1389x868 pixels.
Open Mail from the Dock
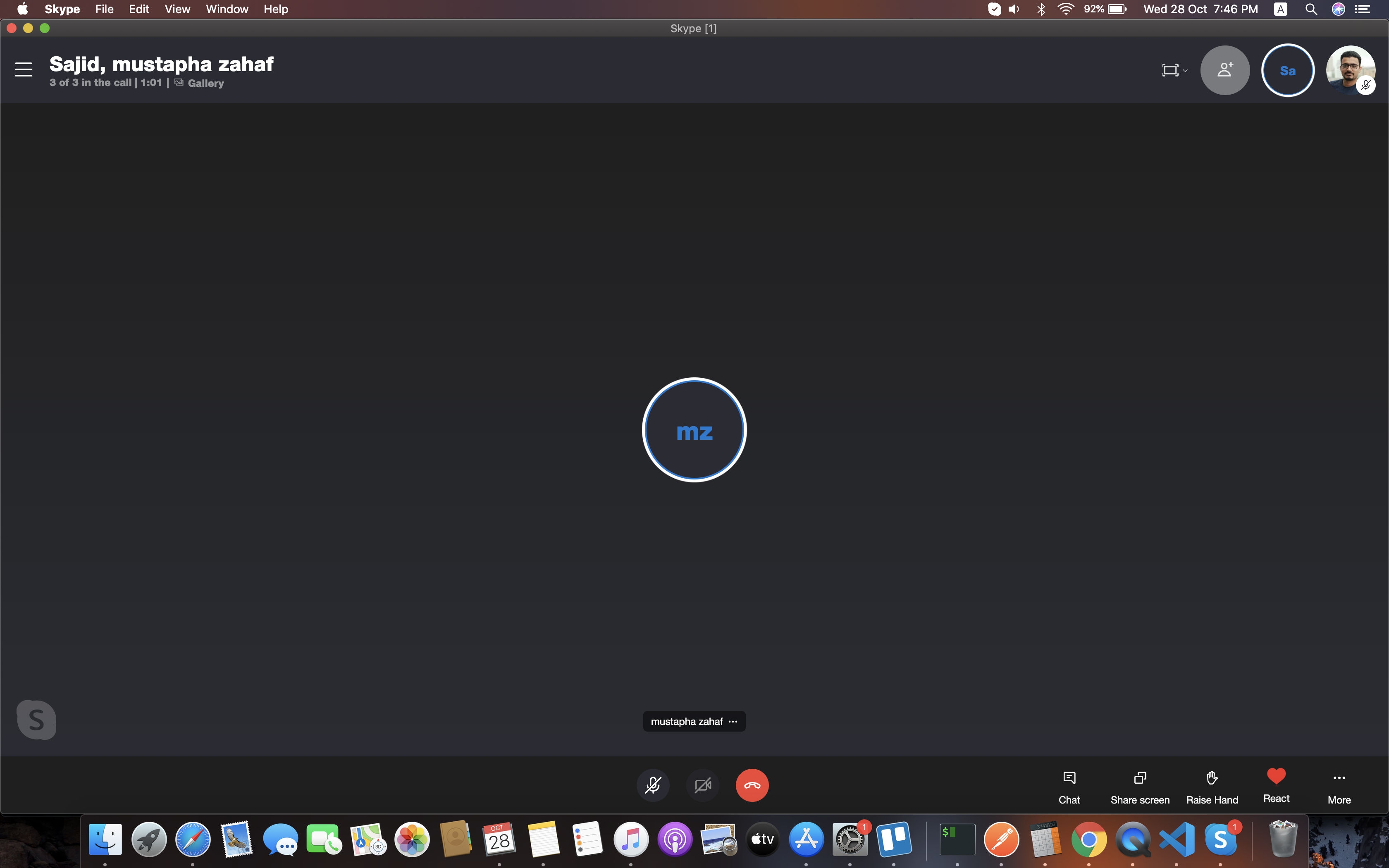click(236, 839)
